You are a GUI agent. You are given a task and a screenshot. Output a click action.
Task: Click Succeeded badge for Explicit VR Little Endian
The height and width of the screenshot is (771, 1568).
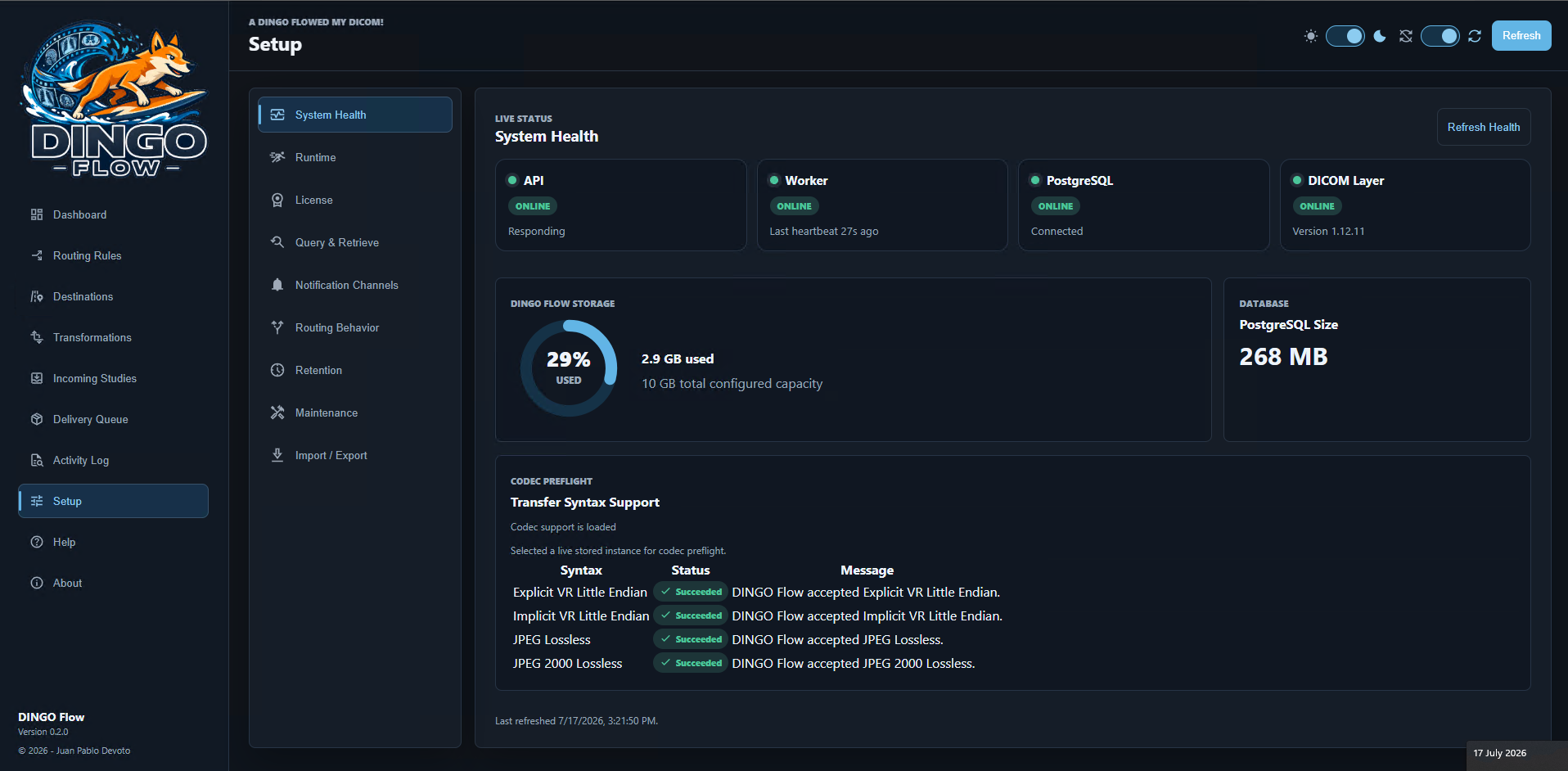(x=691, y=592)
